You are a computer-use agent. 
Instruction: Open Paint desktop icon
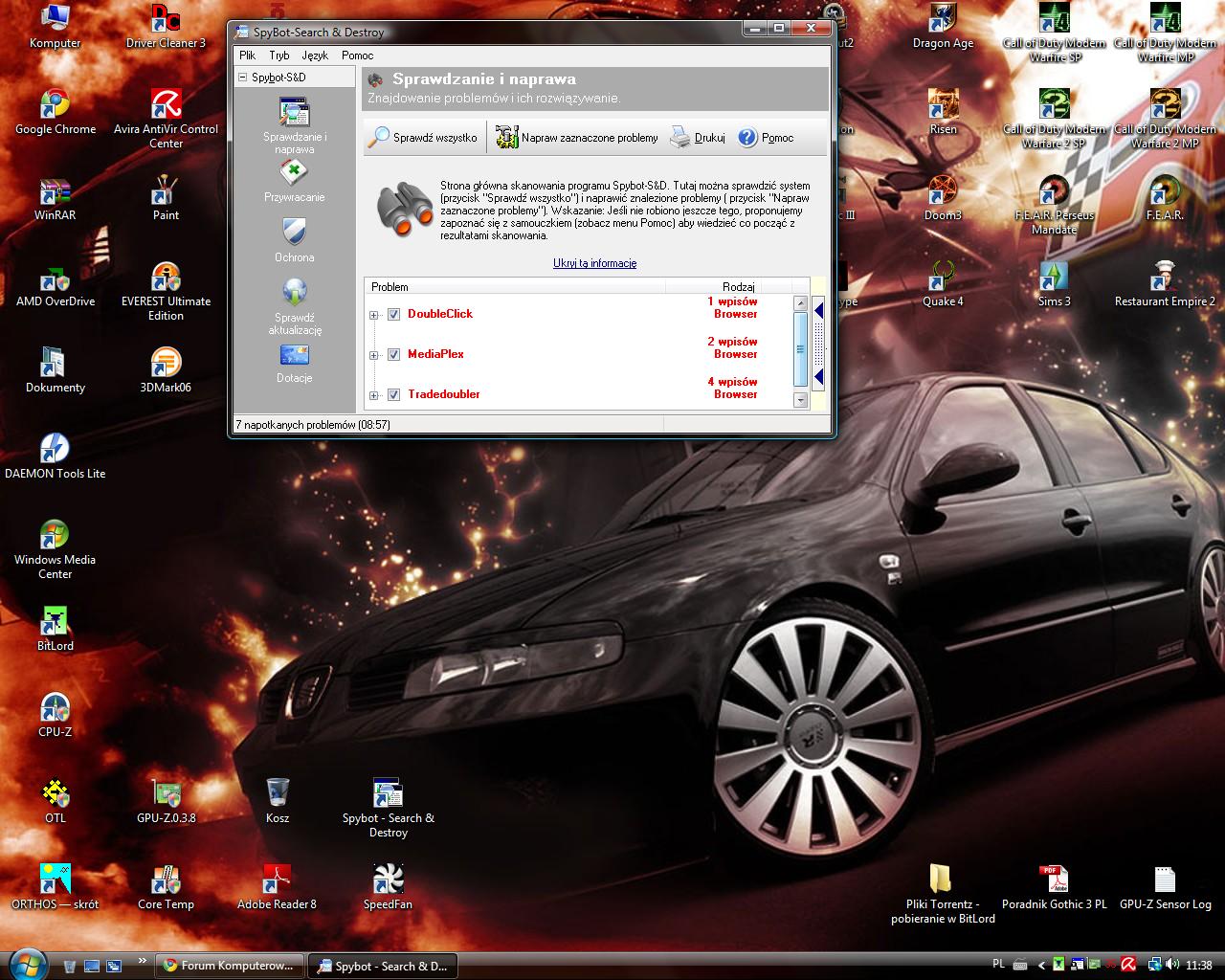(x=167, y=198)
